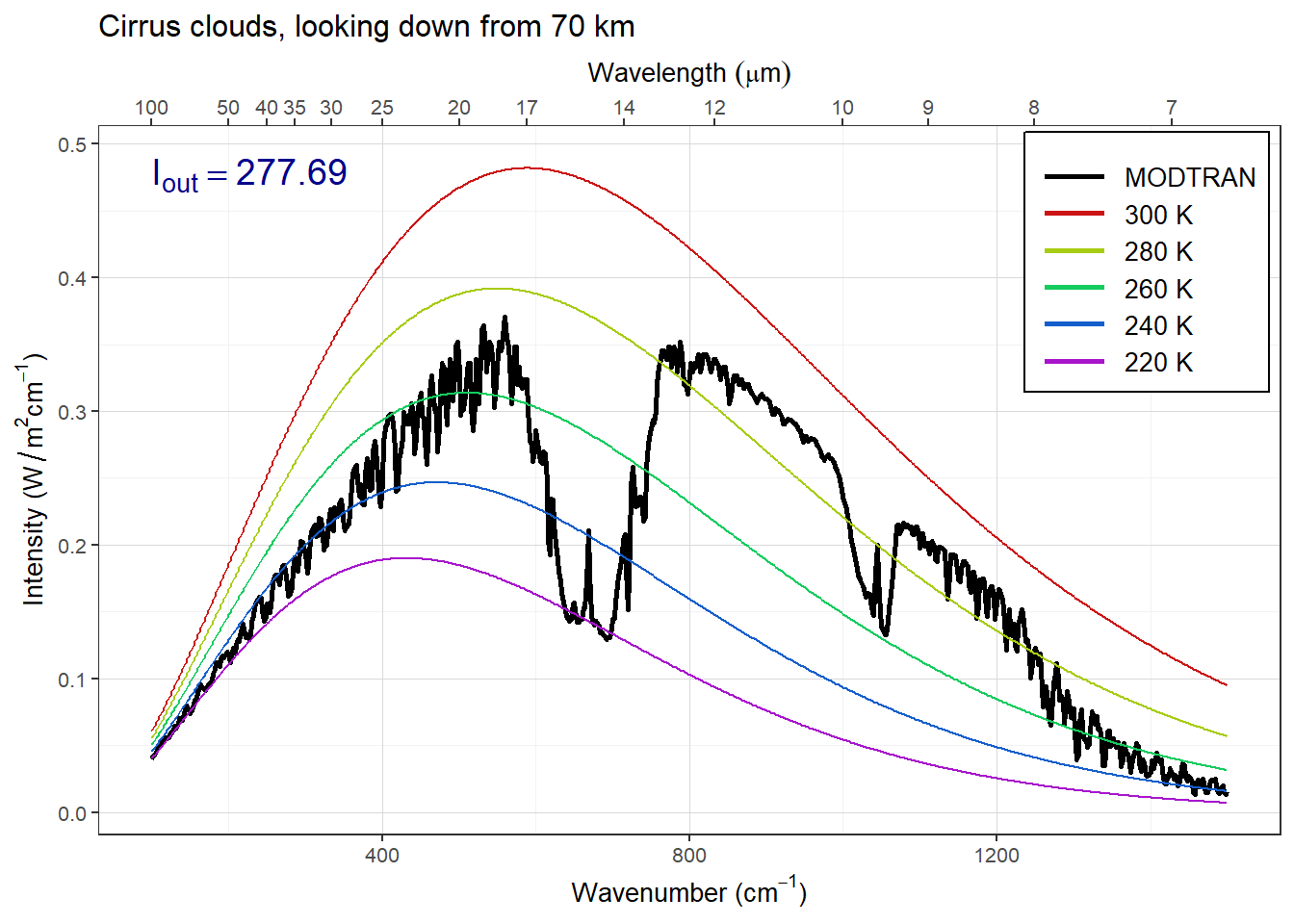The image size is (1294, 924).
Task: Click the '25' wavelength tick label
Action: click(x=382, y=108)
